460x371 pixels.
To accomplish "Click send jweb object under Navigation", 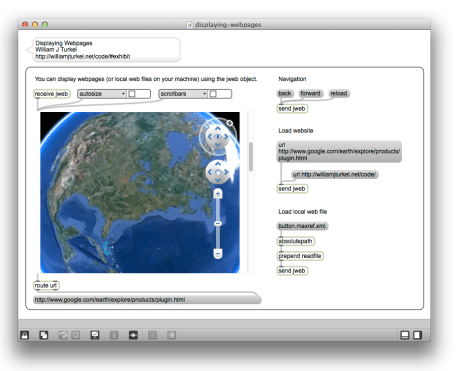I will 292,109.
